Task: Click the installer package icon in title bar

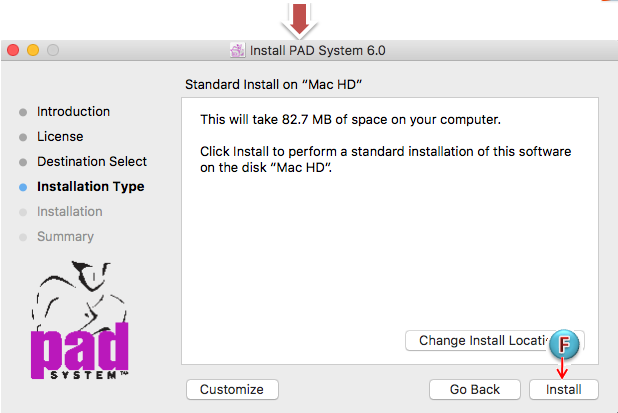Action: 237,50
